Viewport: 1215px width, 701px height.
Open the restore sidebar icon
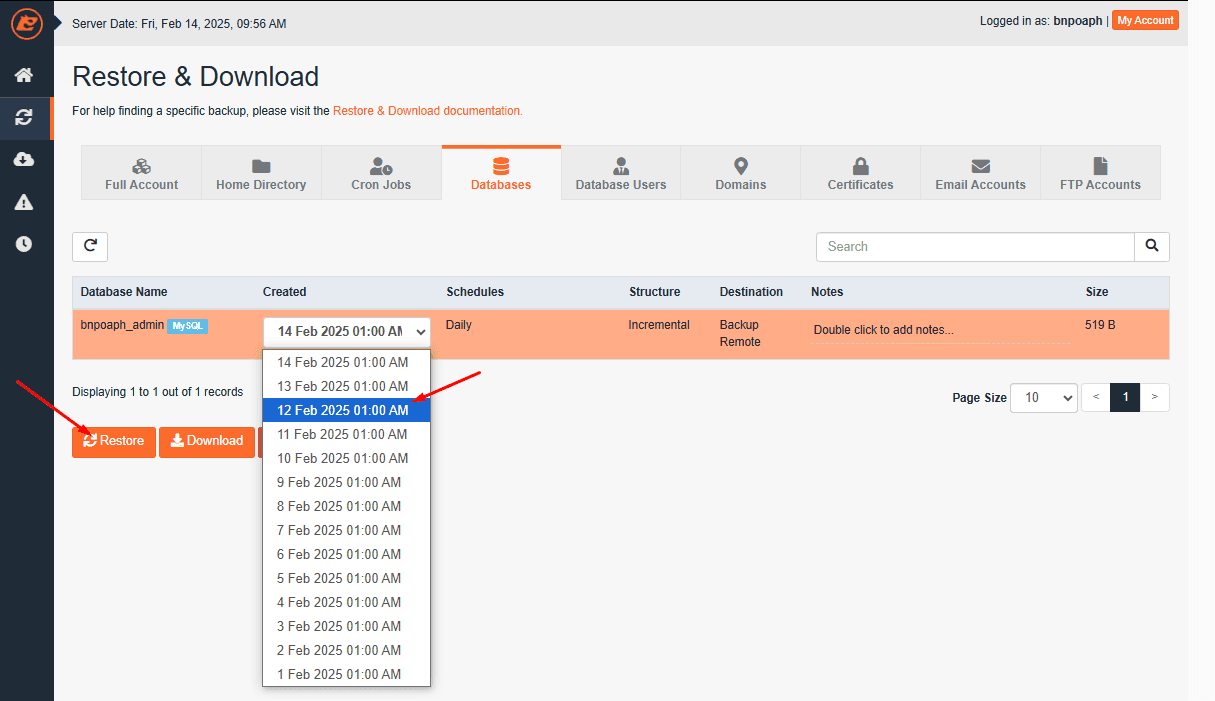coord(24,118)
